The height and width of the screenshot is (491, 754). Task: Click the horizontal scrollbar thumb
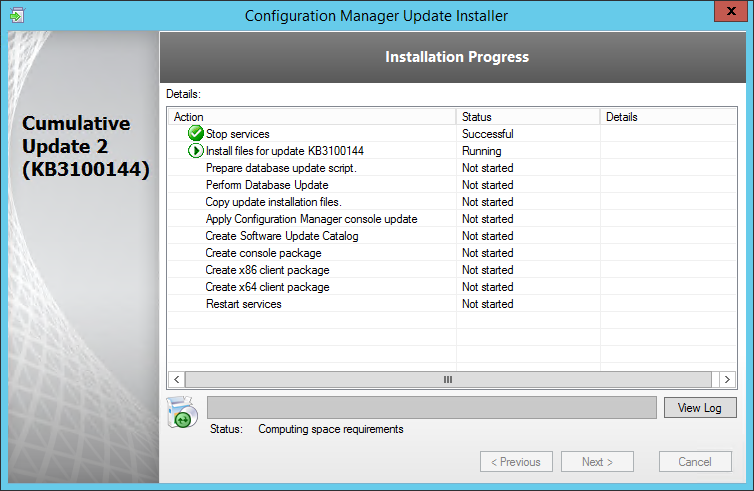tap(448, 379)
